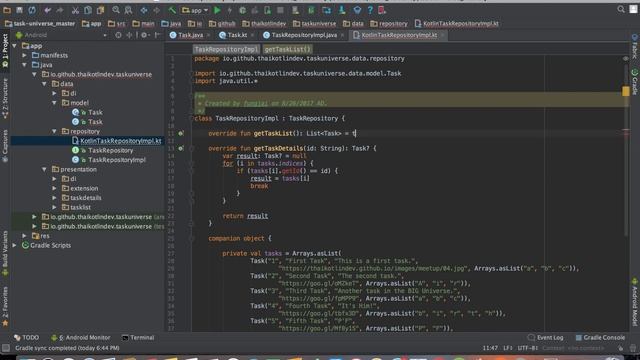Expand the extension package

tap(54, 188)
